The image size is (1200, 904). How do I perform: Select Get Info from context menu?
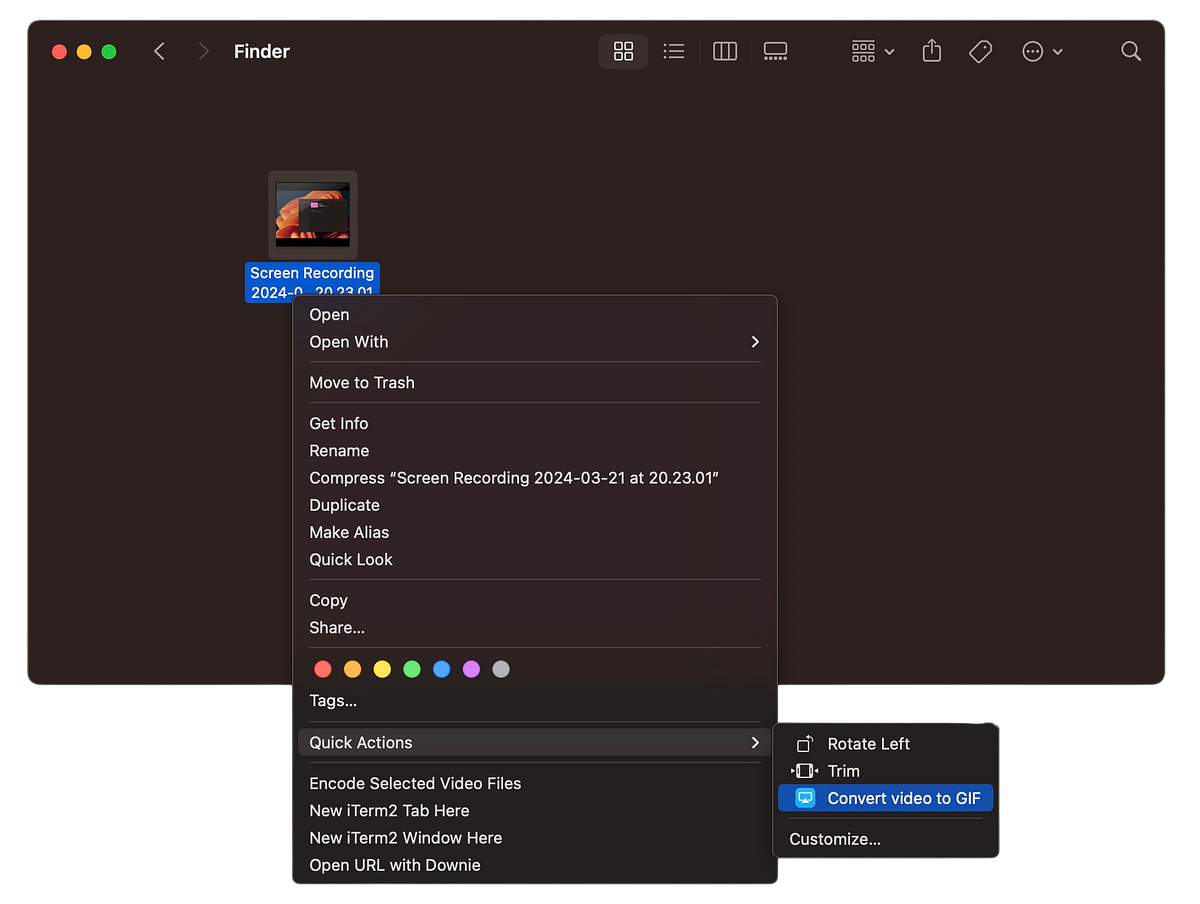coord(535,424)
